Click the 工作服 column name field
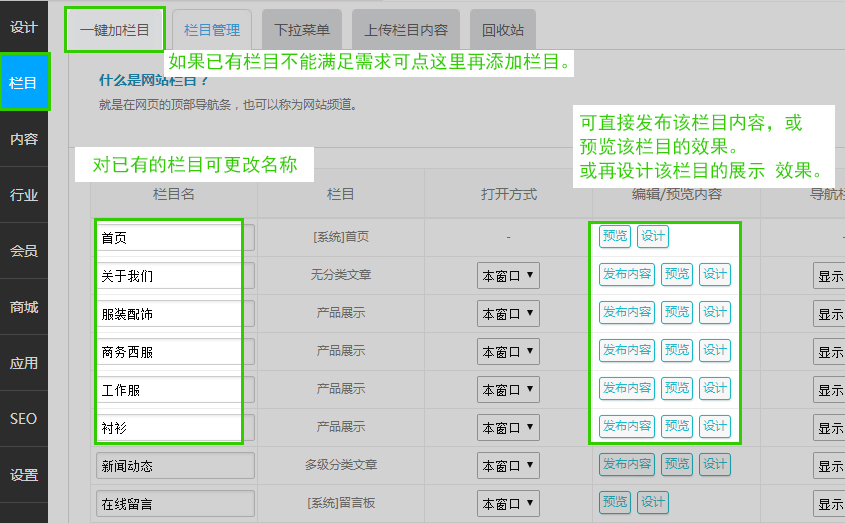This screenshot has width=845, height=524. coord(170,390)
